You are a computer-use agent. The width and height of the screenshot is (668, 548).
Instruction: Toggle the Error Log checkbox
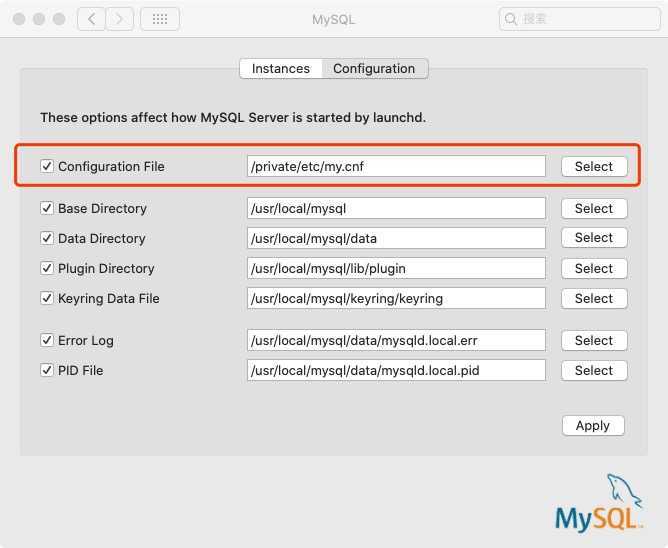(x=47, y=340)
